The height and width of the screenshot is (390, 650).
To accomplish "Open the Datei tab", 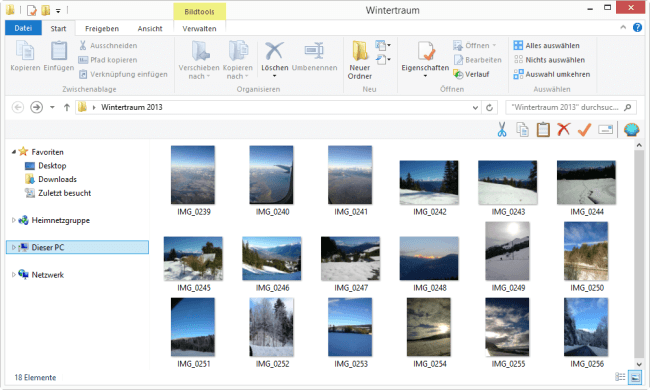I will [x=23, y=28].
